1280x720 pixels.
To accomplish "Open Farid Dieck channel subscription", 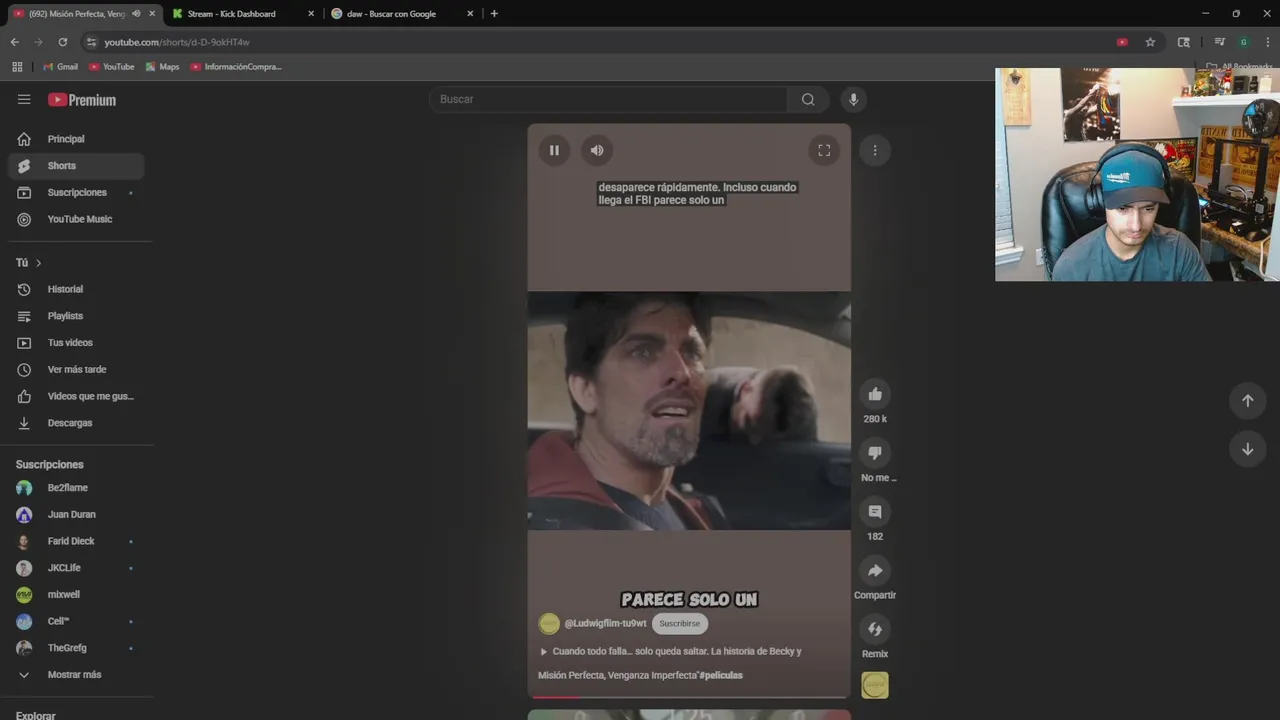I will [76, 541].
